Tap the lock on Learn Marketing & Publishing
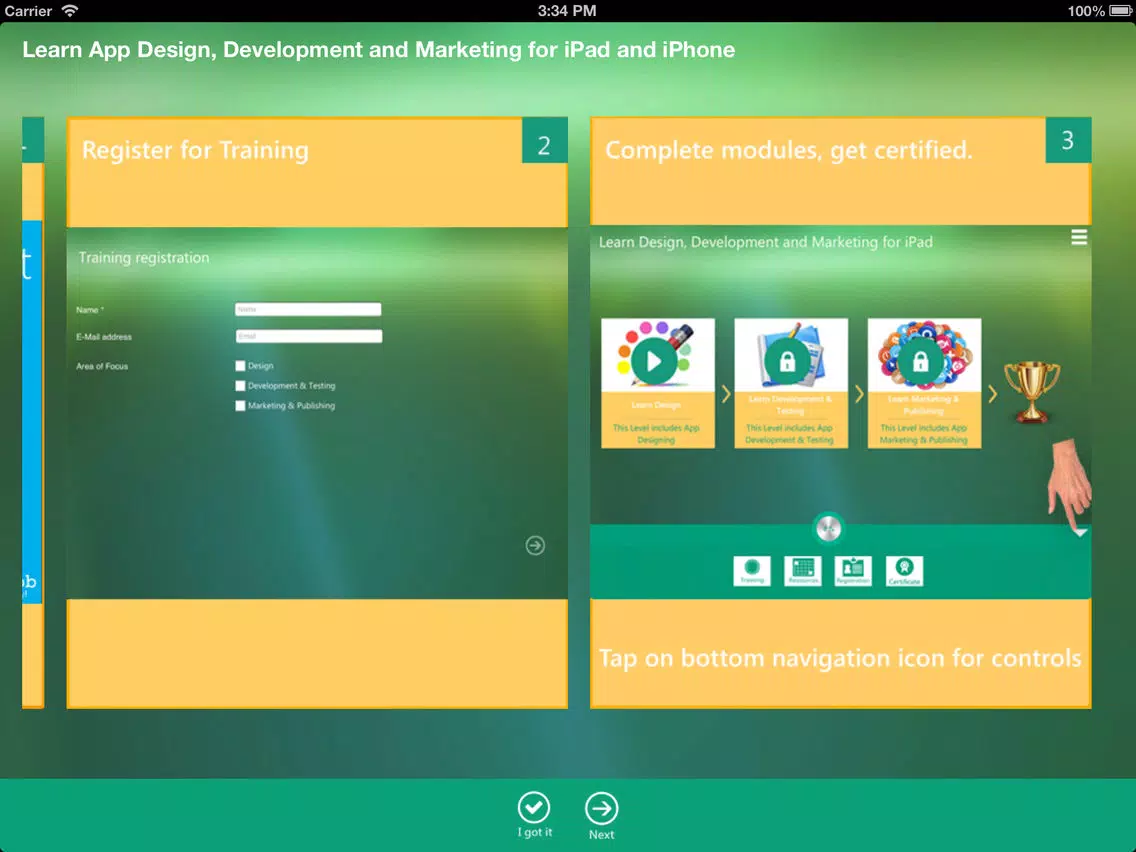Image resolution: width=1136 pixels, height=852 pixels. tap(921, 361)
